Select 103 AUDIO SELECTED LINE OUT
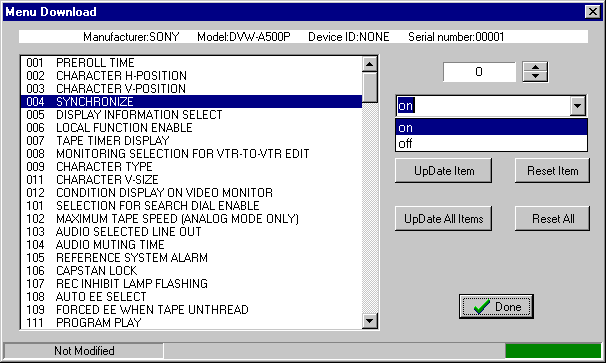The height and width of the screenshot is (363, 606). click(x=191, y=232)
